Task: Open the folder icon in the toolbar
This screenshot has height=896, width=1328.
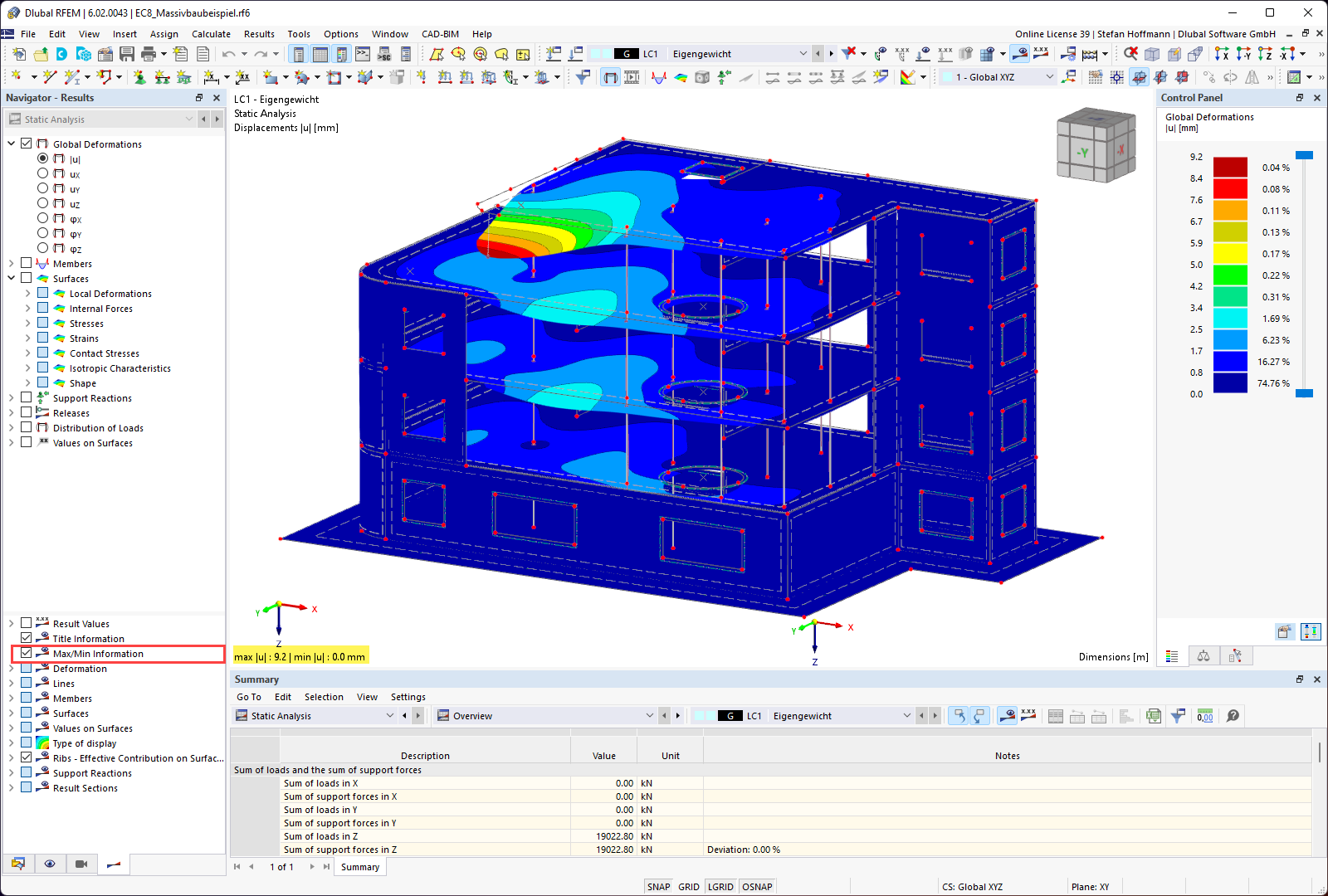Action: click(41, 54)
